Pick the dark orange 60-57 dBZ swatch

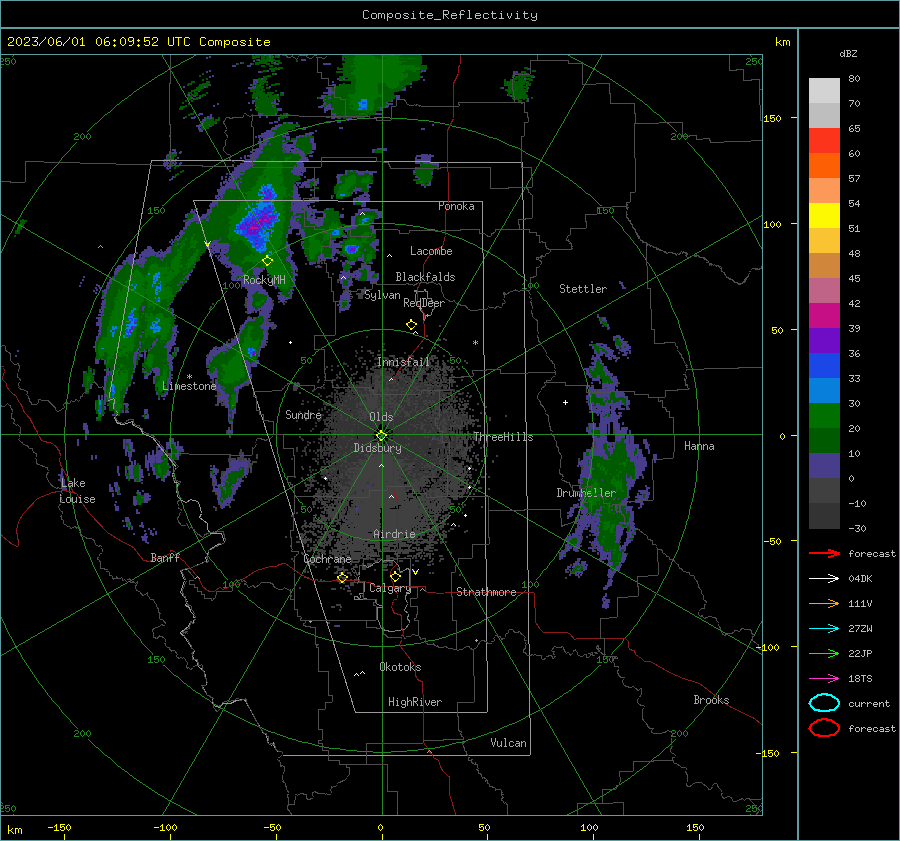(824, 165)
